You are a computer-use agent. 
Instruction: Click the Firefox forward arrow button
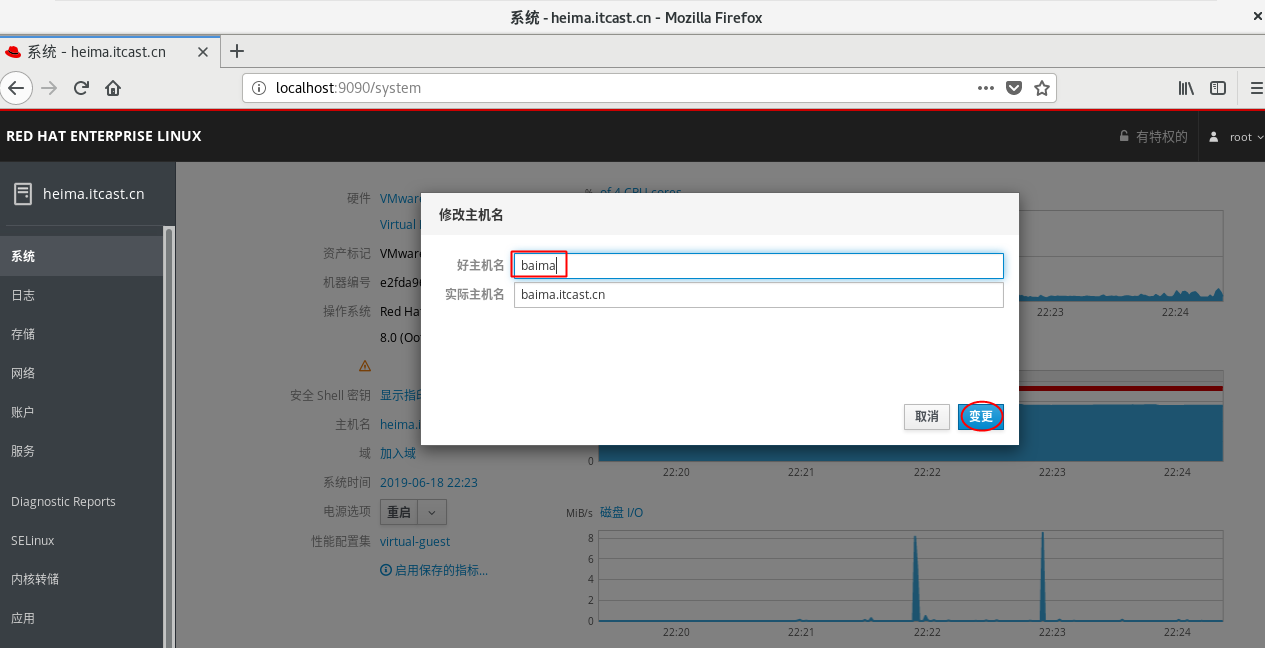coord(49,88)
